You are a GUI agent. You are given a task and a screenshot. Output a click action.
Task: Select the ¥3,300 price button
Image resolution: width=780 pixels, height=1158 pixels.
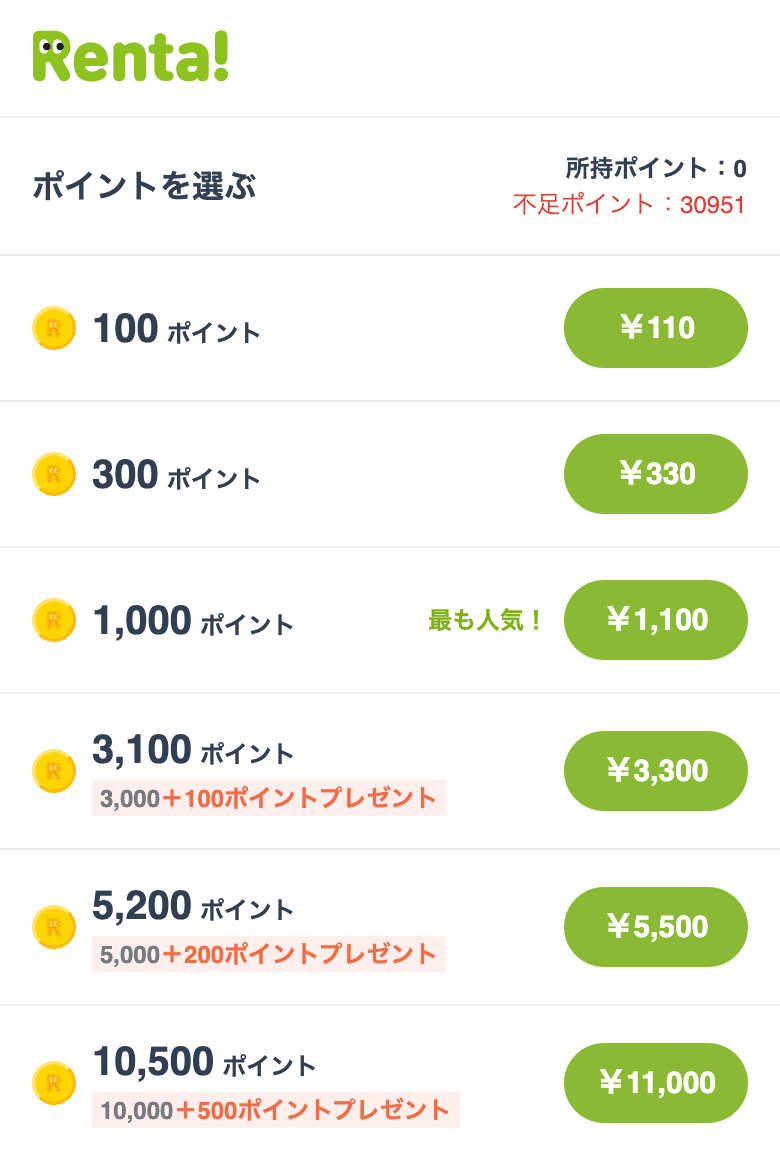point(656,771)
